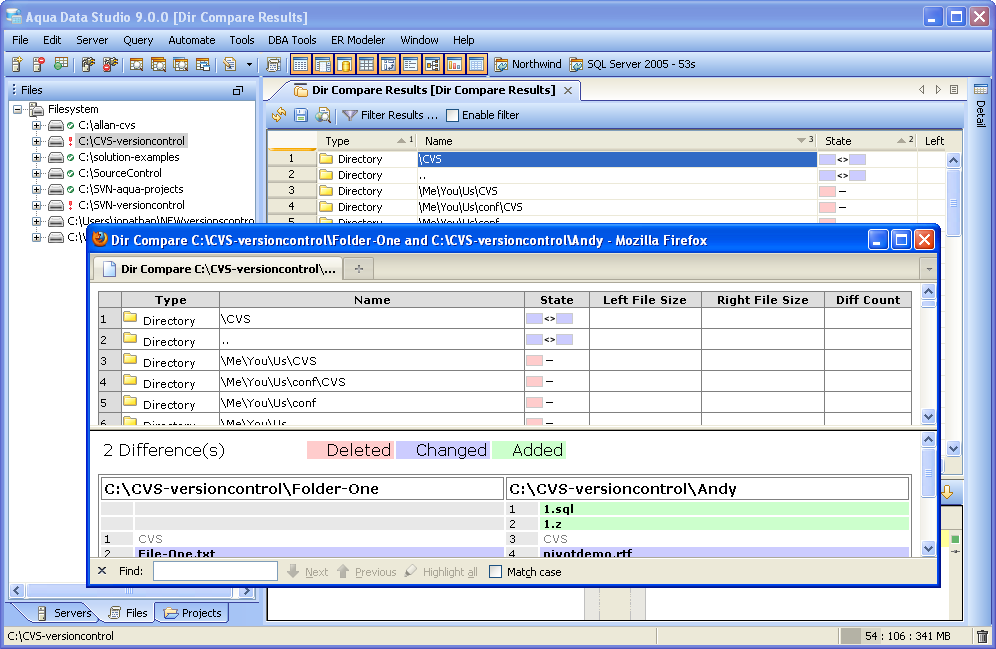Click the Register Server icon with yellow star
The image size is (996, 649).
[x=17, y=64]
